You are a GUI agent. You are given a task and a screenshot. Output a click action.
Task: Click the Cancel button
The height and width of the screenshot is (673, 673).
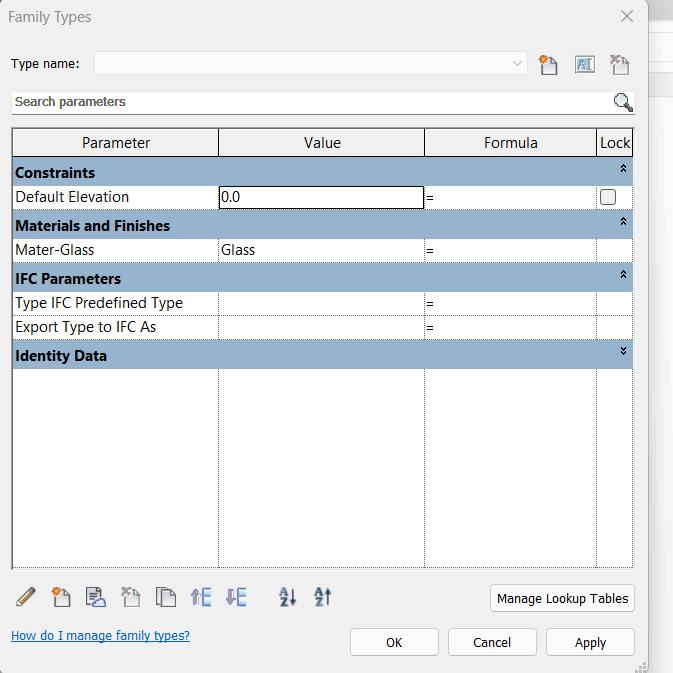pos(492,642)
